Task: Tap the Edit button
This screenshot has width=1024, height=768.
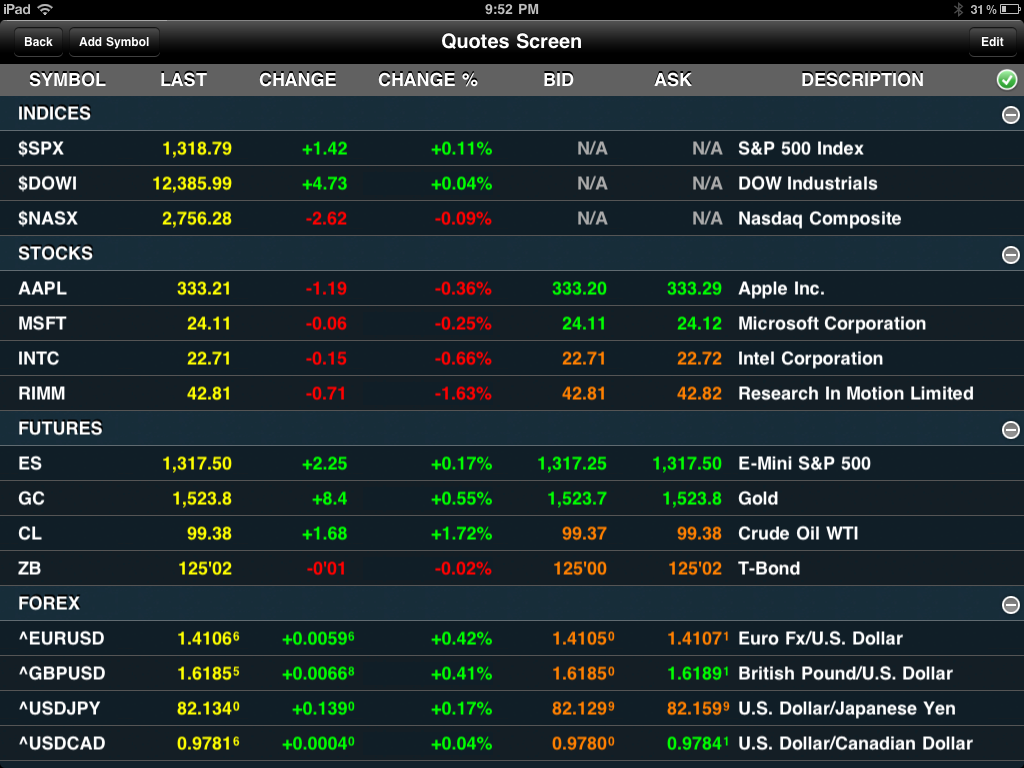Action: 992,42
